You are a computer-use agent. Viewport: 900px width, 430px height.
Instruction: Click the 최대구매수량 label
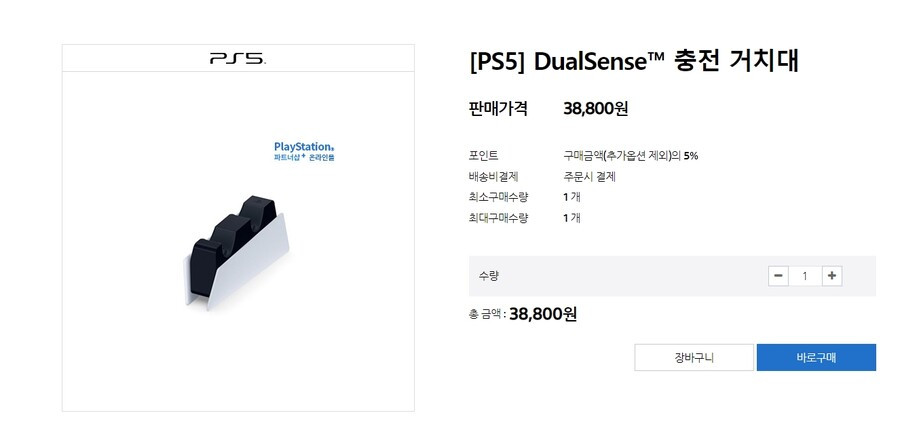click(x=498, y=218)
